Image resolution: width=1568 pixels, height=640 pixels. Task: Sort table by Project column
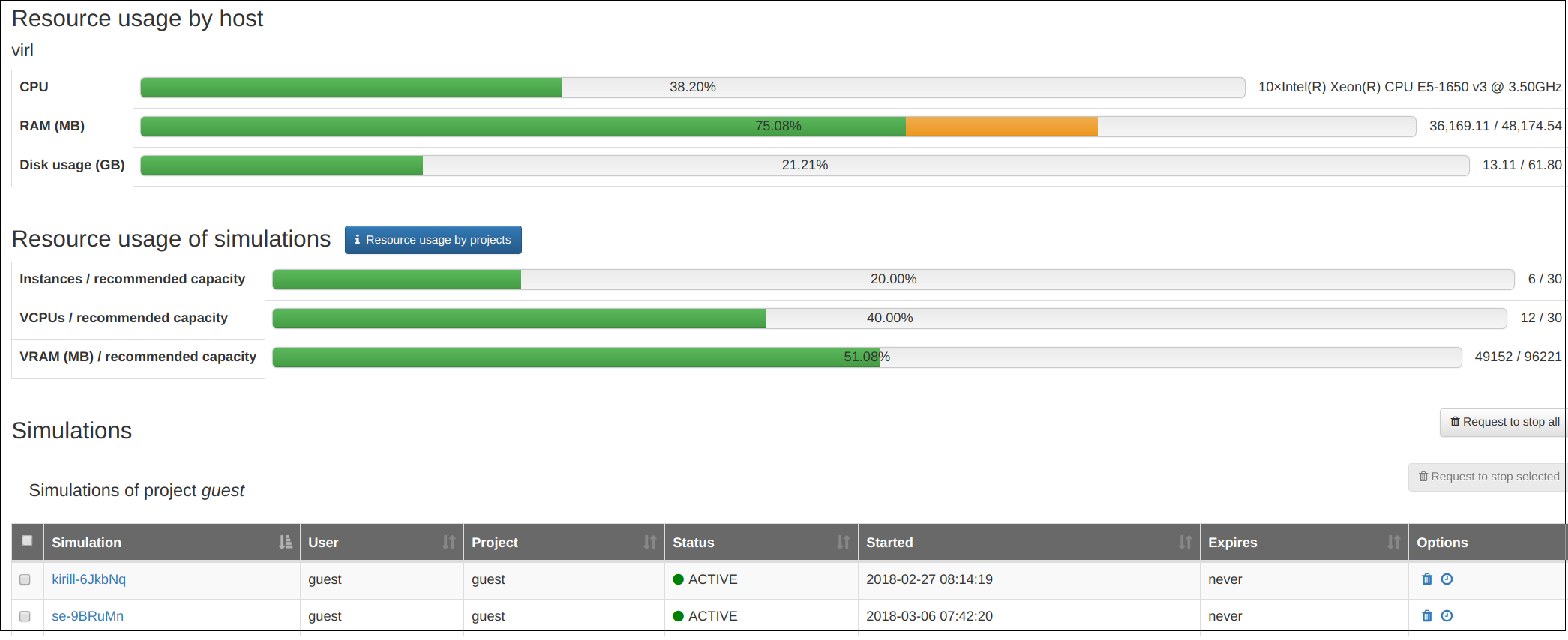[x=564, y=543]
